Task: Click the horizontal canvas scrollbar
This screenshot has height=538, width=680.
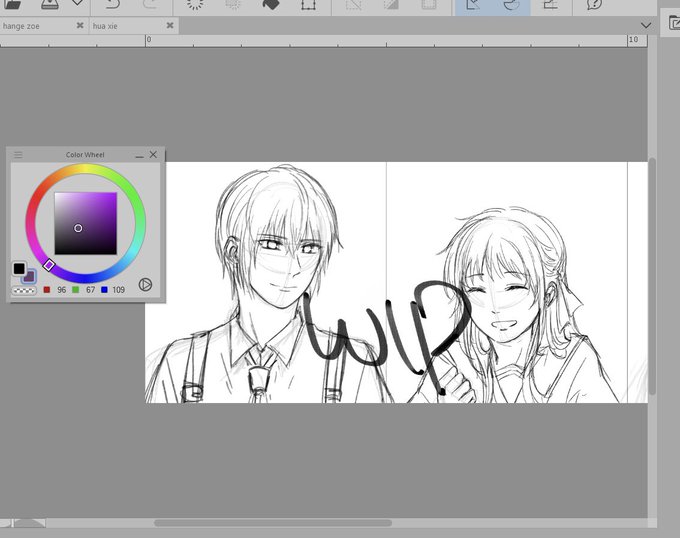Action: (273, 523)
